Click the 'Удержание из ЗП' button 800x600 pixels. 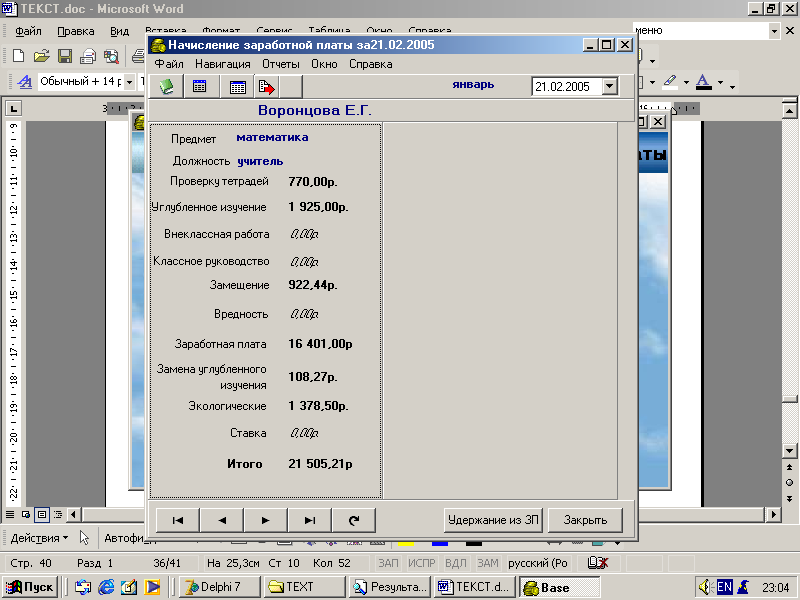(493, 520)
